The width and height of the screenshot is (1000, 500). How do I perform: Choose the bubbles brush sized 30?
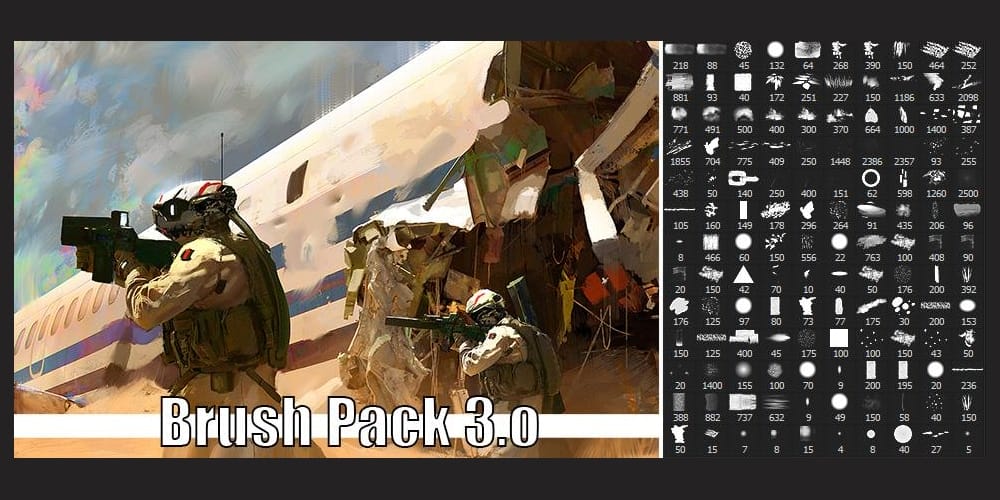(903, 306)
